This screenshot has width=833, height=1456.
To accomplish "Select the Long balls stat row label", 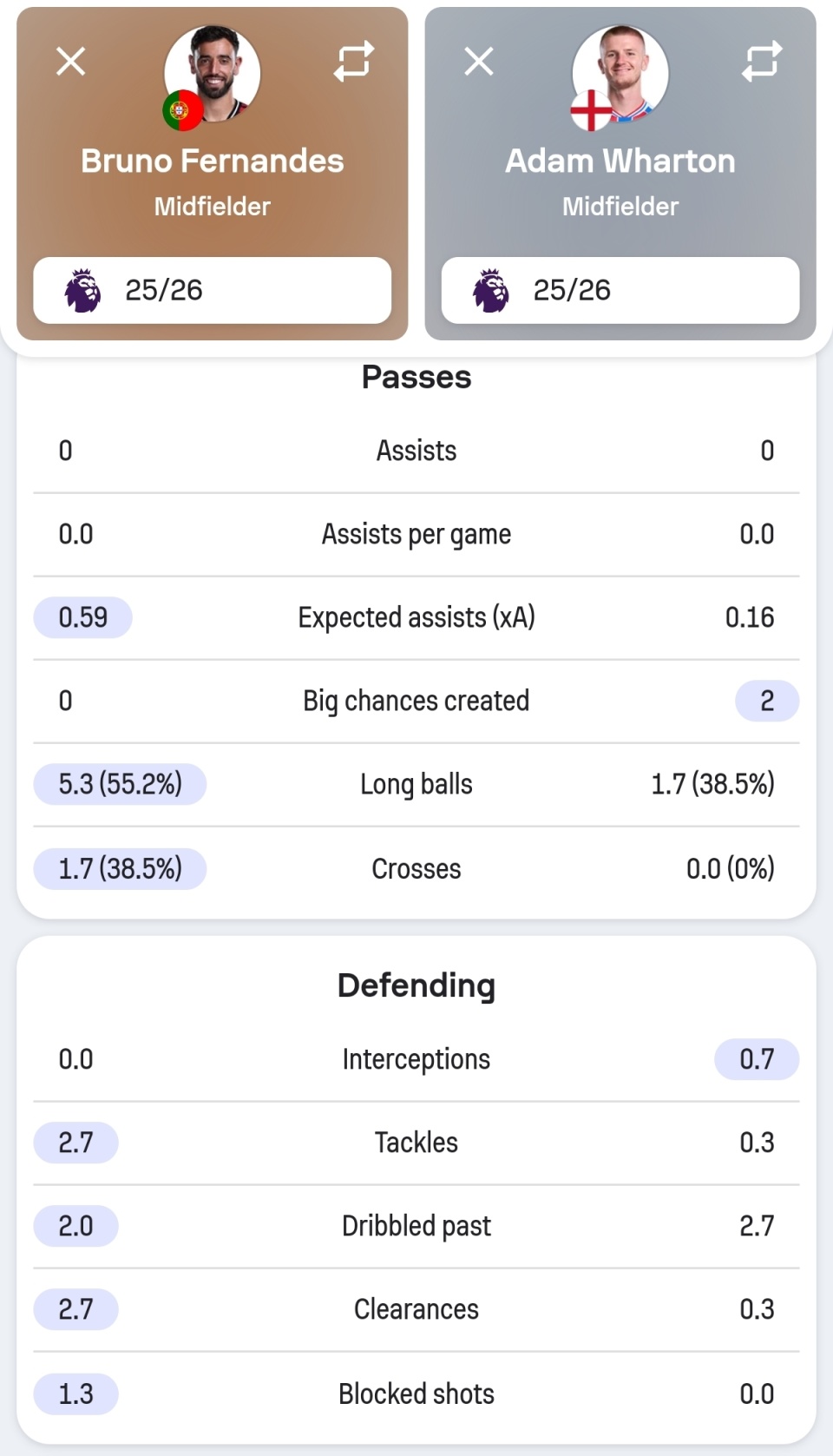I will point(416,784).
